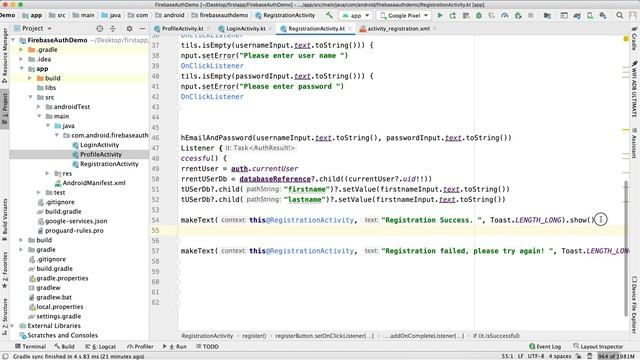Click the Scroll from Source target icon
640x360 pixels.
click(x=100, y=29)
